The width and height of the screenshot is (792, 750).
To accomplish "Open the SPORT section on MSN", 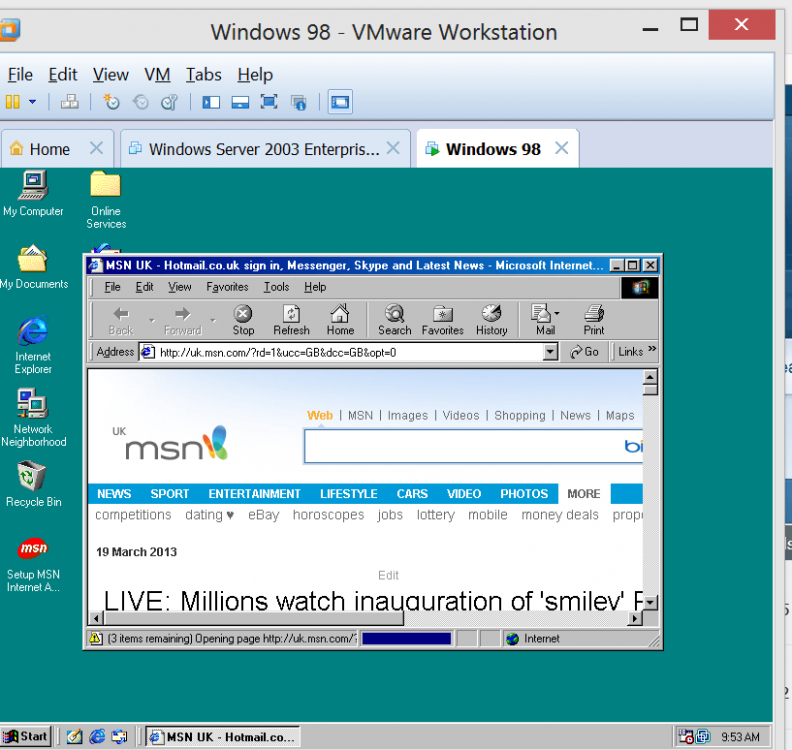I will click(x=169, y=493).
